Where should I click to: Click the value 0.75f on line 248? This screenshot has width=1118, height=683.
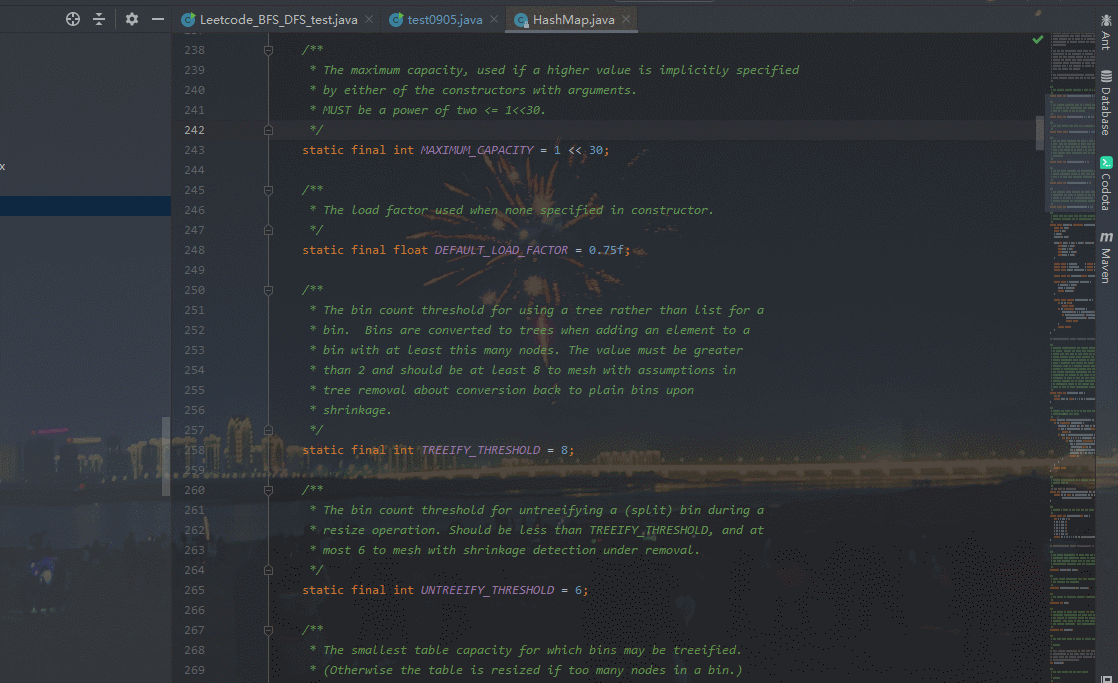606,250
